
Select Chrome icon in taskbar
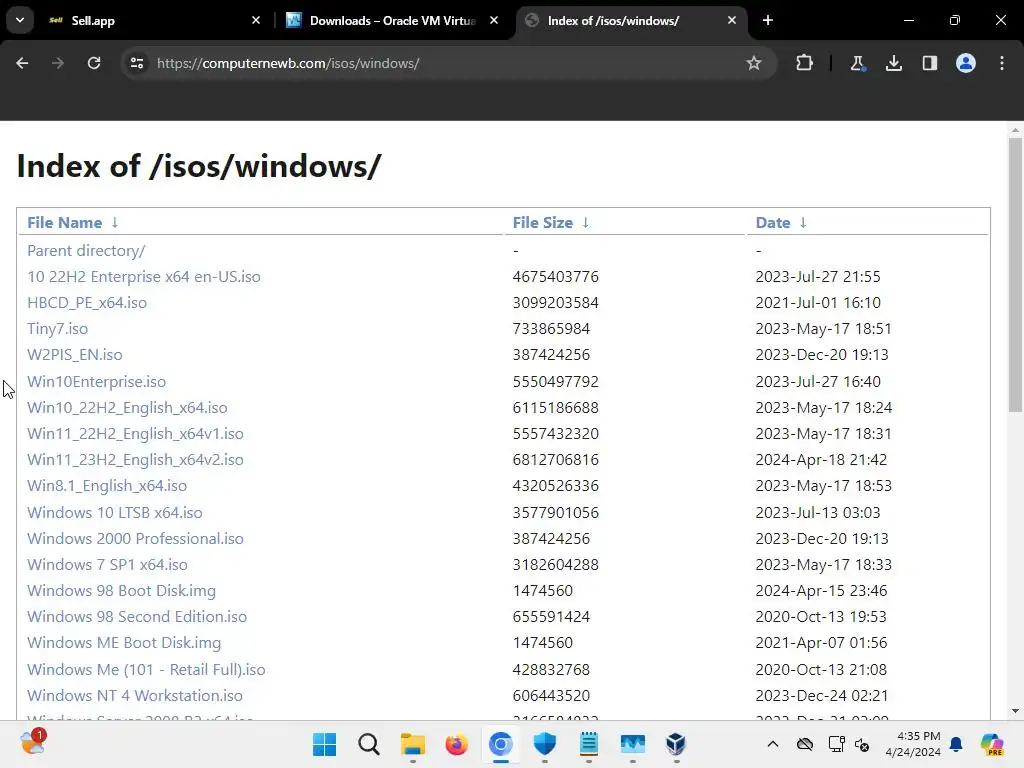click(x=501, y=744)
